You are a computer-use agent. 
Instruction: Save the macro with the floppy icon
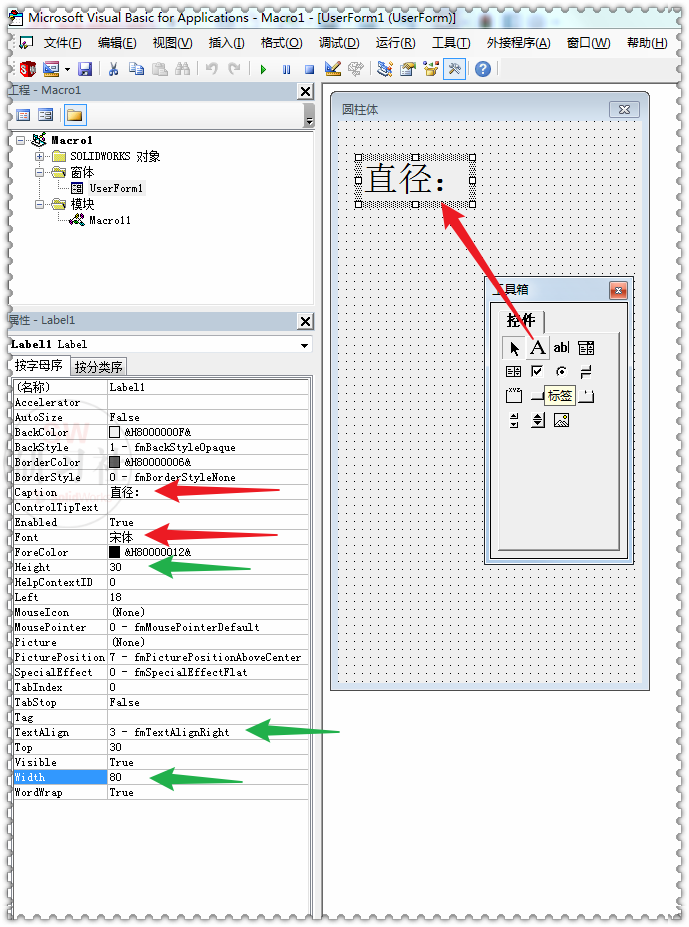[x=85, y=69]
